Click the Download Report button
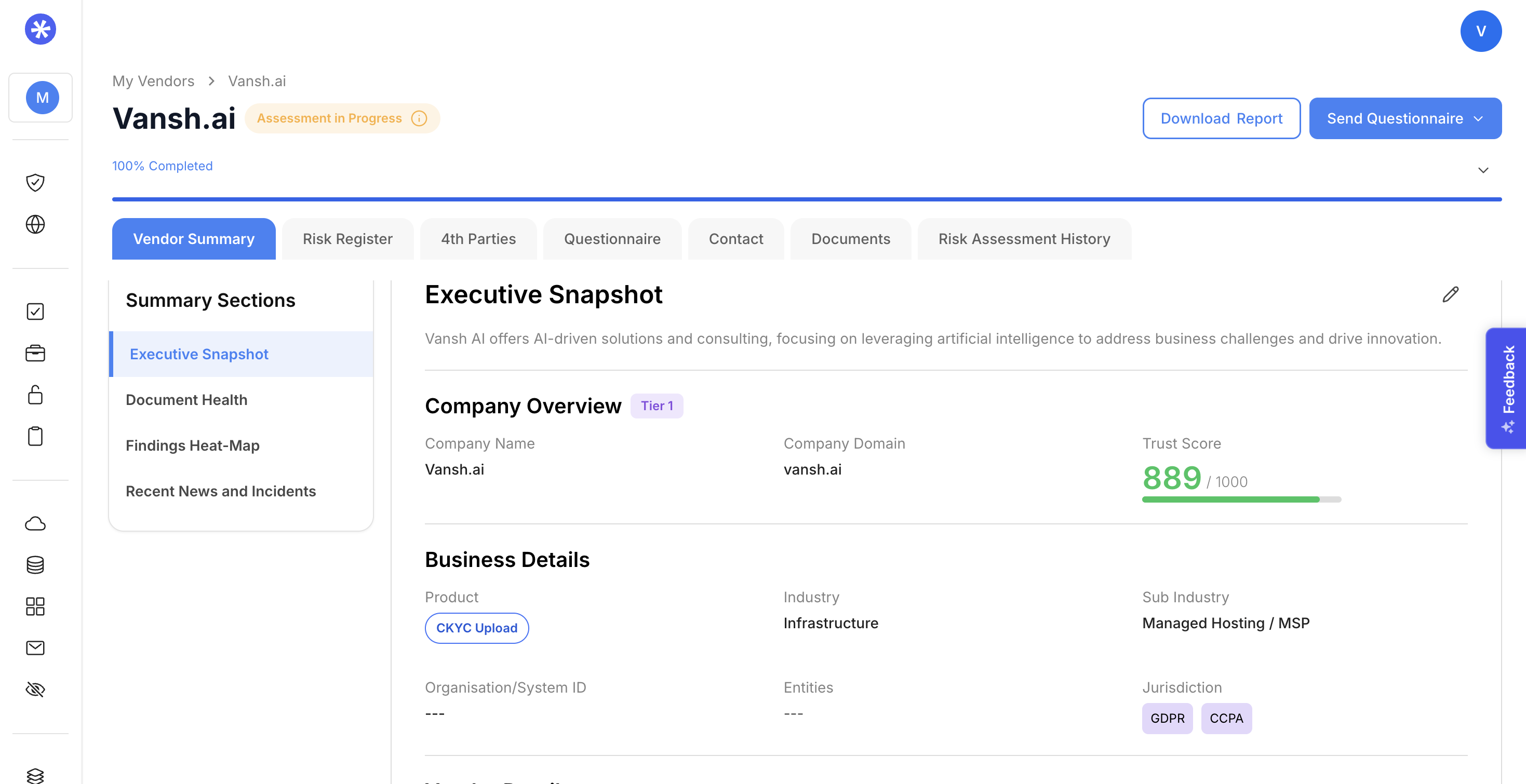 pyautogui.click(x=1221, y=118)
